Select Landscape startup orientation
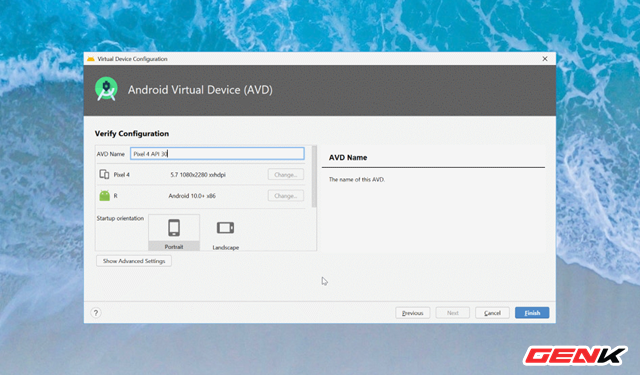Screen dimensions: 640x375 click(x=225, y=232)
